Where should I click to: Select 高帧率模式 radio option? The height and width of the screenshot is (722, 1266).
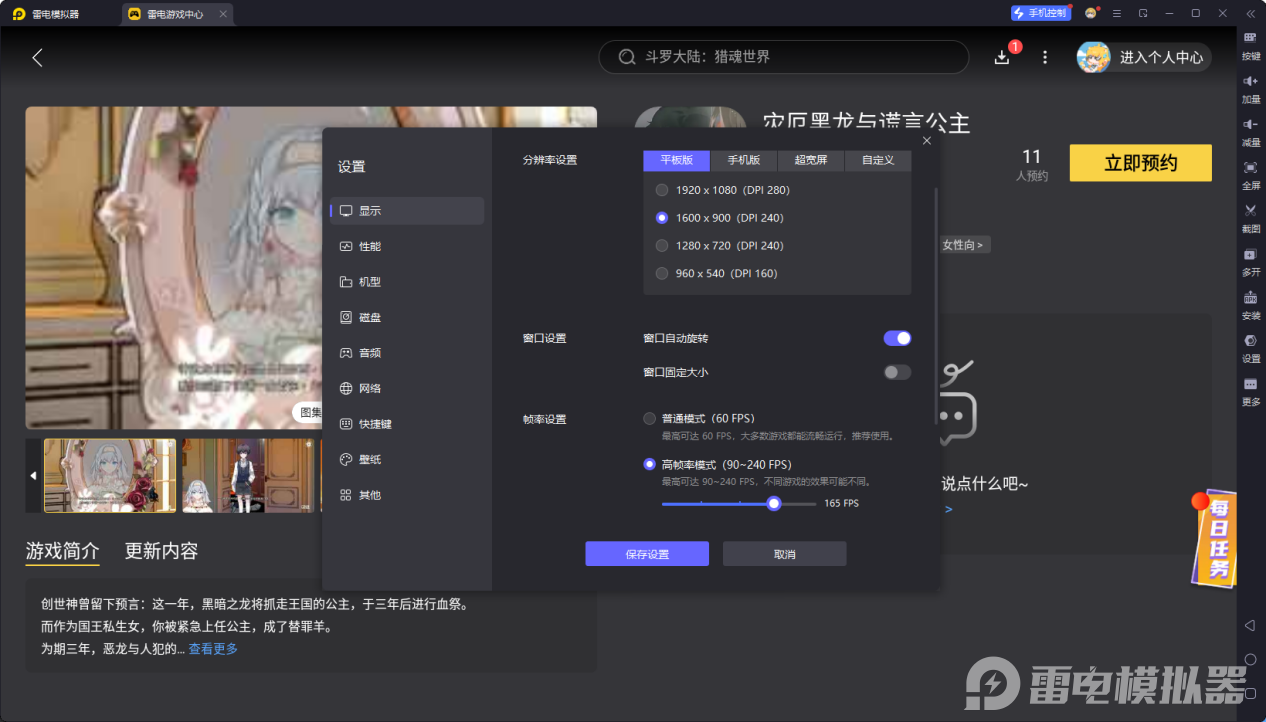(650, 464)
